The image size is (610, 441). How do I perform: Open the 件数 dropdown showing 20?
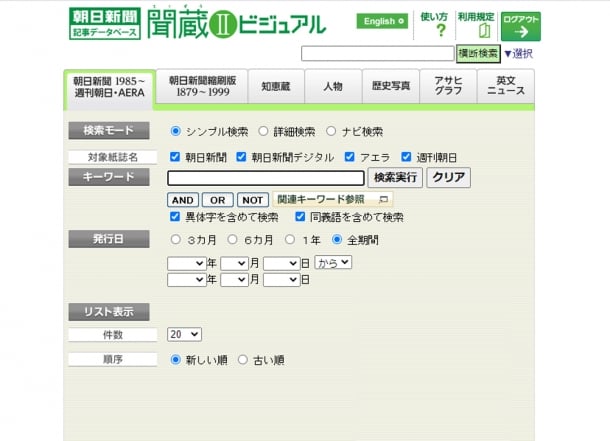pos(184,334)
